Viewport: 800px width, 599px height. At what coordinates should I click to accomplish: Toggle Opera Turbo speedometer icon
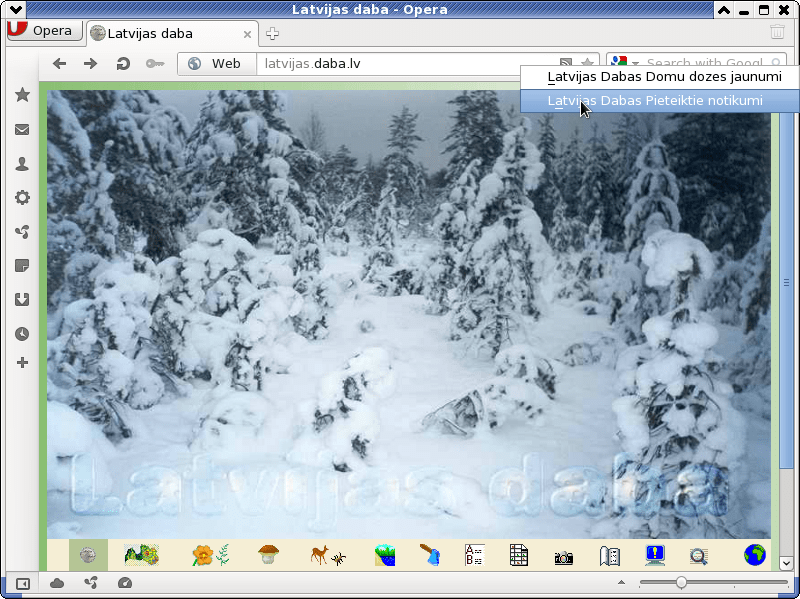click(124, 583)
